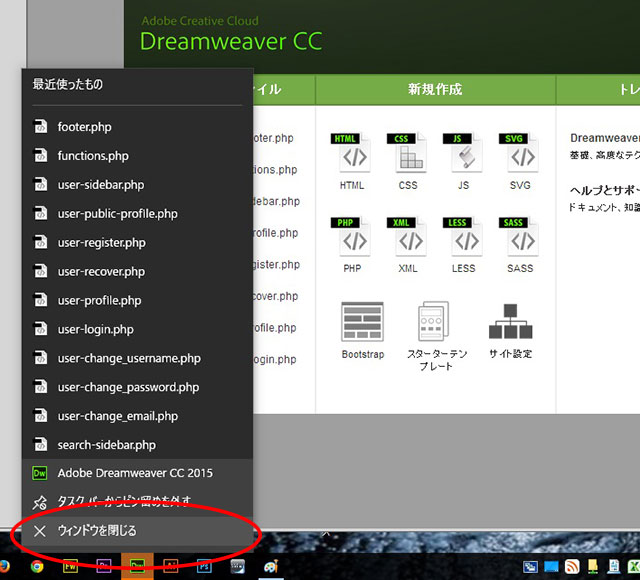This screenshot has height=580, width=640.
Task: Open ions.php in Dreamweaver recent files list
Action: tap(275, 169)
